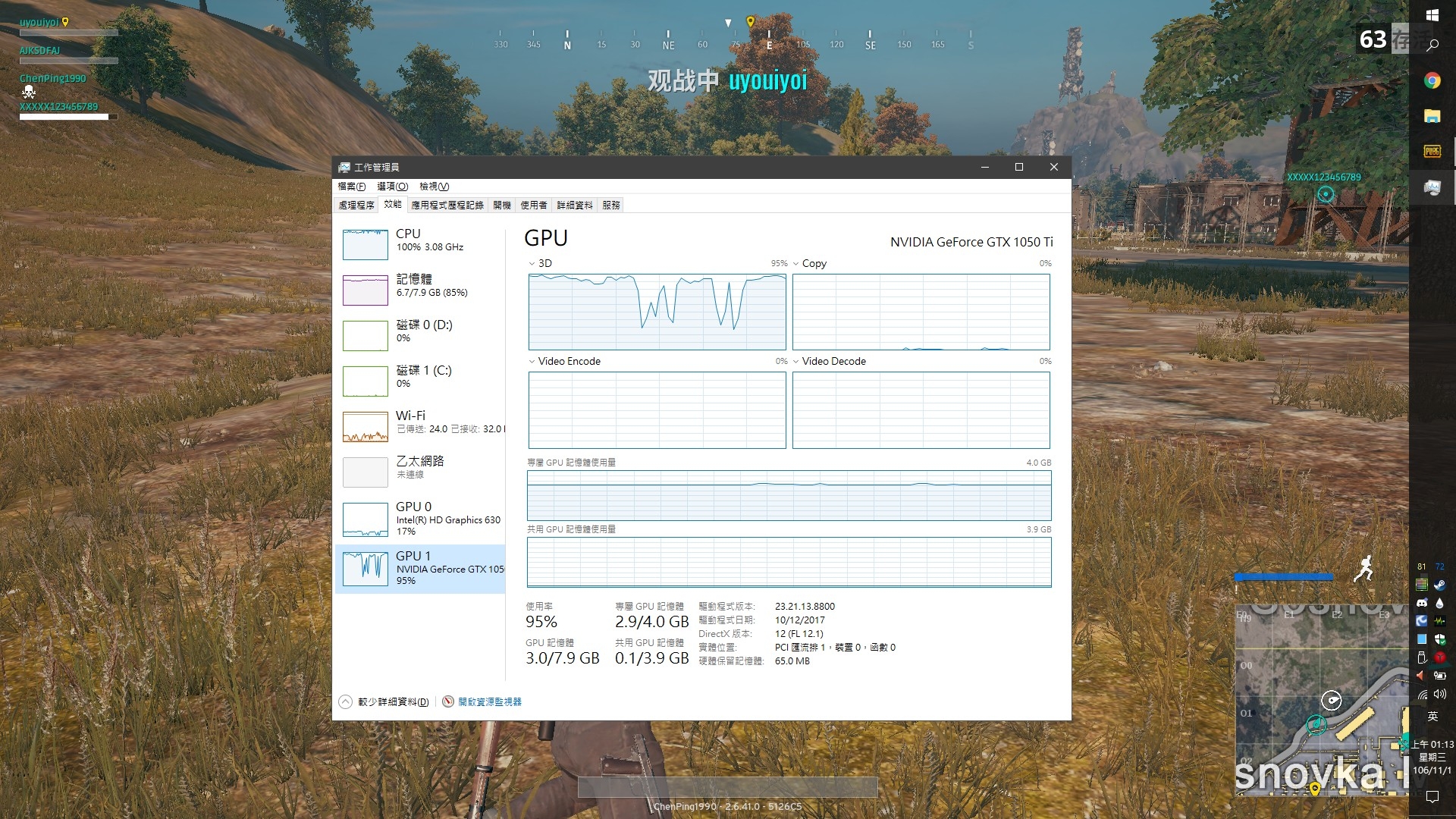Open the 檢視(V) menu

pos(435,187)
